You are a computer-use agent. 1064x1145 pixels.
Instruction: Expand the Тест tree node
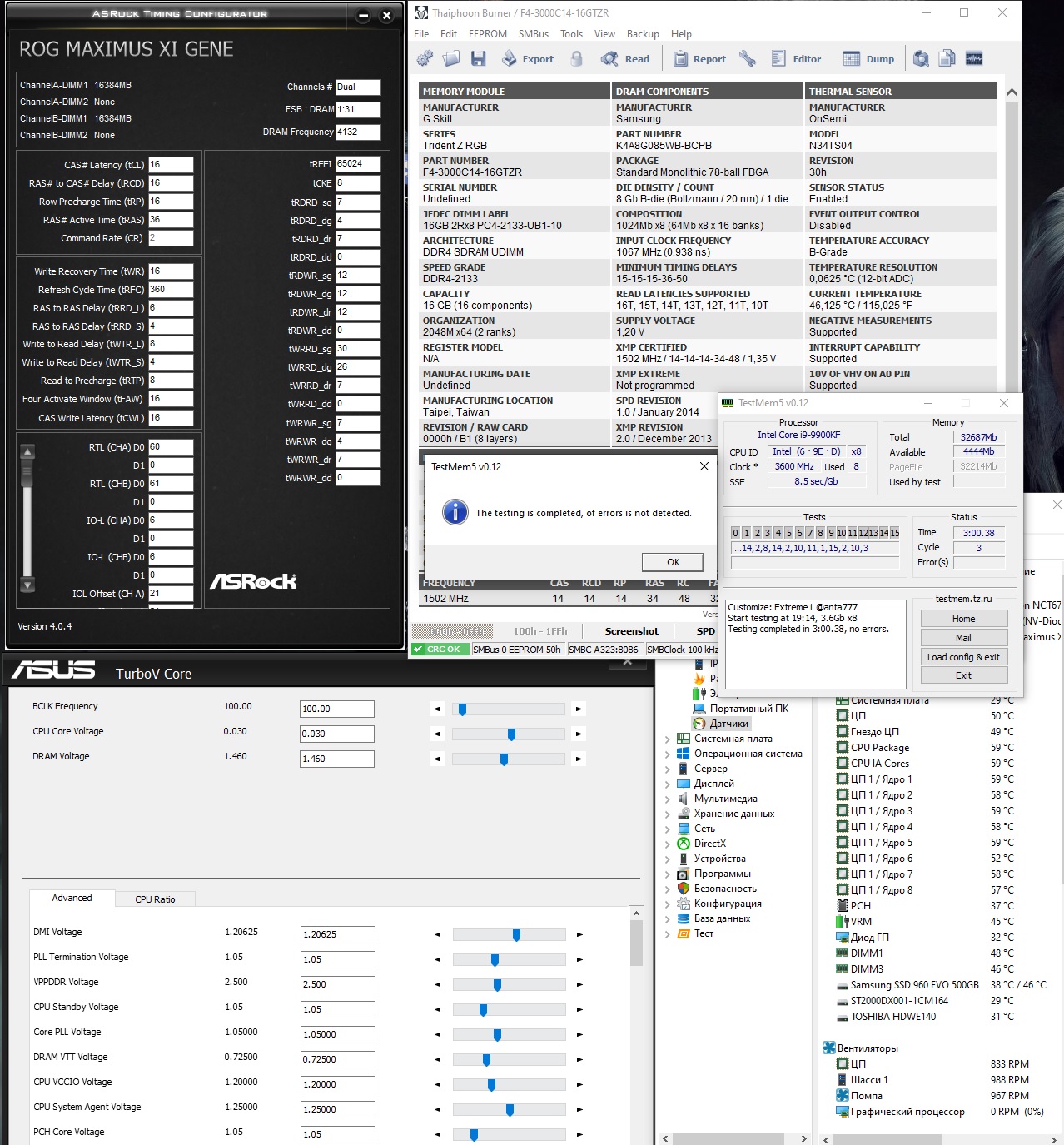click(x=668, y=934)
